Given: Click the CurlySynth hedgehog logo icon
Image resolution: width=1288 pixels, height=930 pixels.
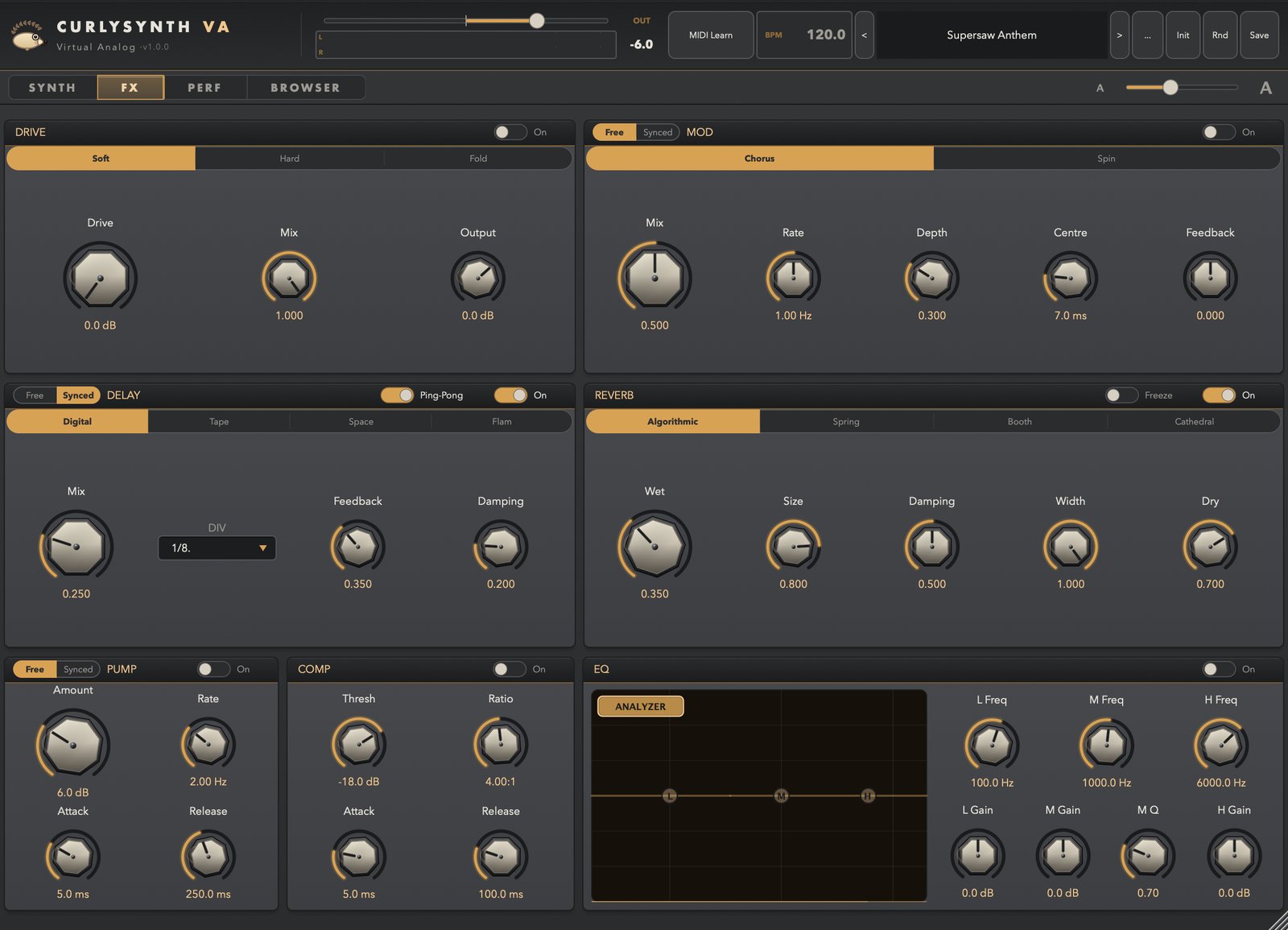Looking at the screenshot, I should (28, 35).
